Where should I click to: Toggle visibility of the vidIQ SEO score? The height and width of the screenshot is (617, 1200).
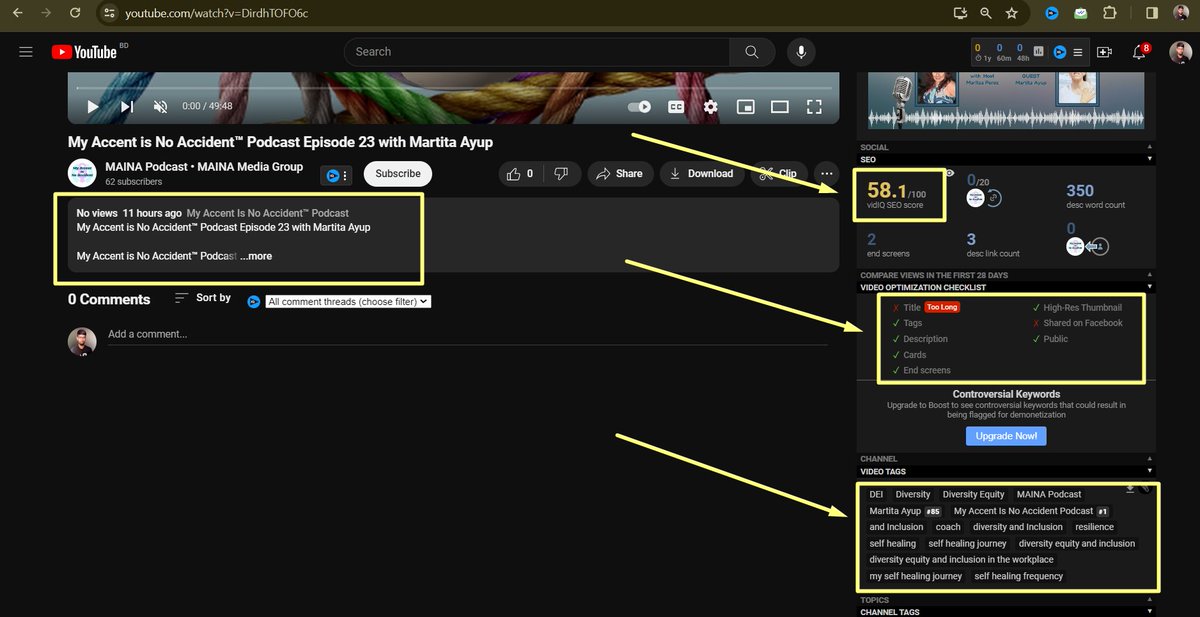point(950,172)
